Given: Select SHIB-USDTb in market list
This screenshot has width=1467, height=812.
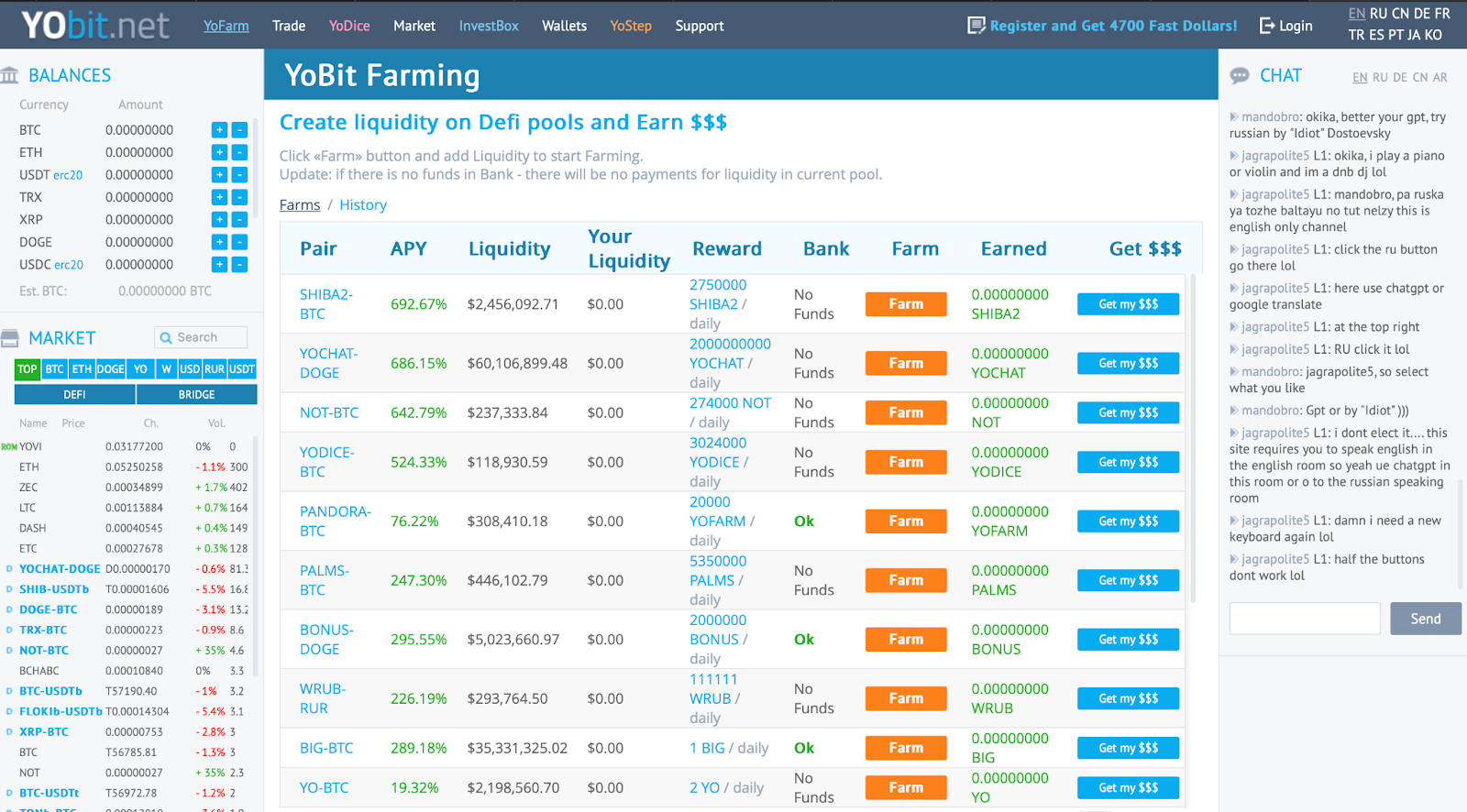Looking at the screenshot, I should tap(54, 589).
